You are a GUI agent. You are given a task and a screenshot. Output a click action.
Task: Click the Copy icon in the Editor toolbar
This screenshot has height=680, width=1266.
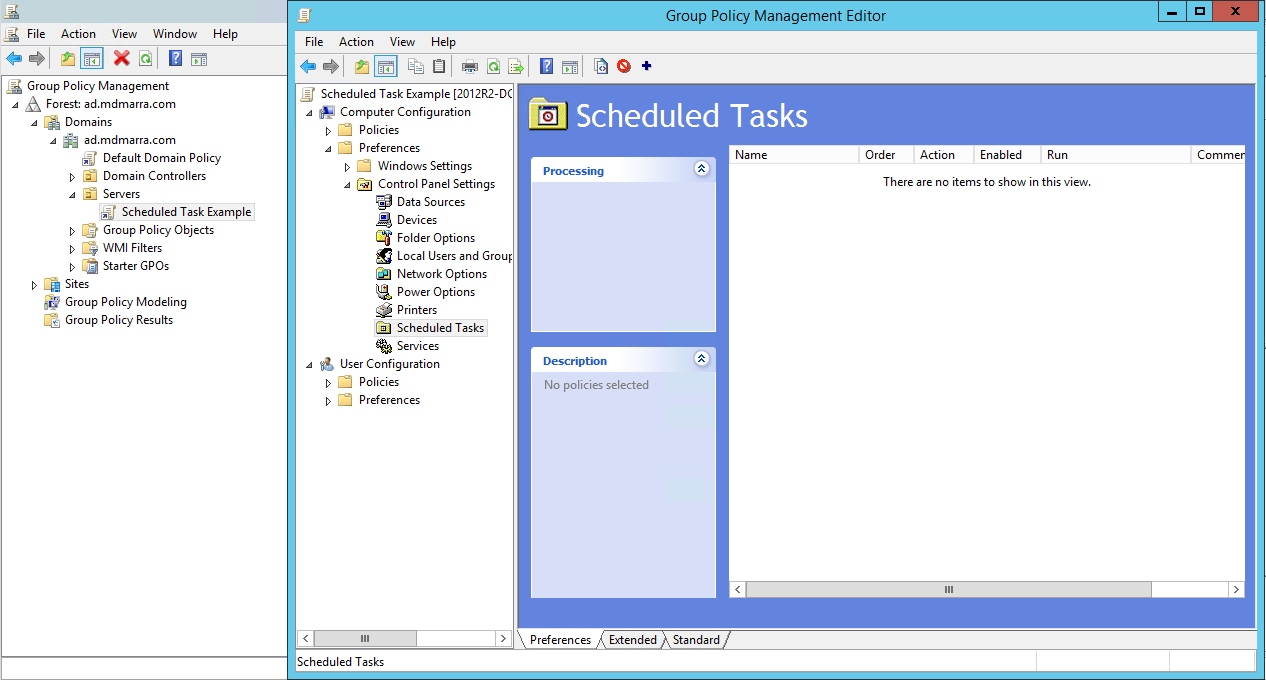click(x=416, y=67)
